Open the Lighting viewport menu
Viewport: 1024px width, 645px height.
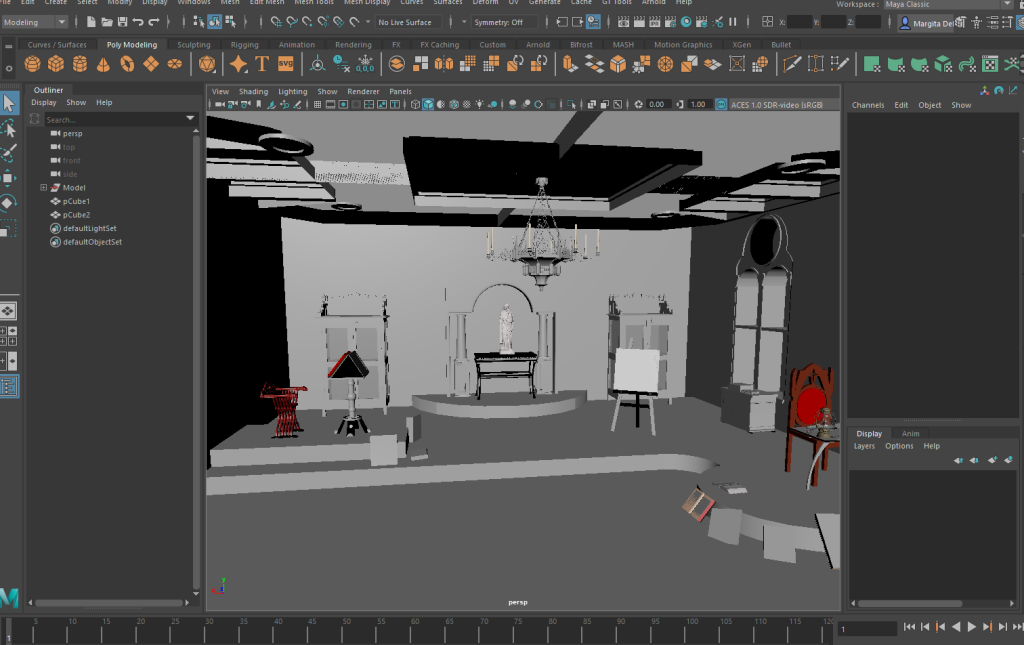(293, 91)
